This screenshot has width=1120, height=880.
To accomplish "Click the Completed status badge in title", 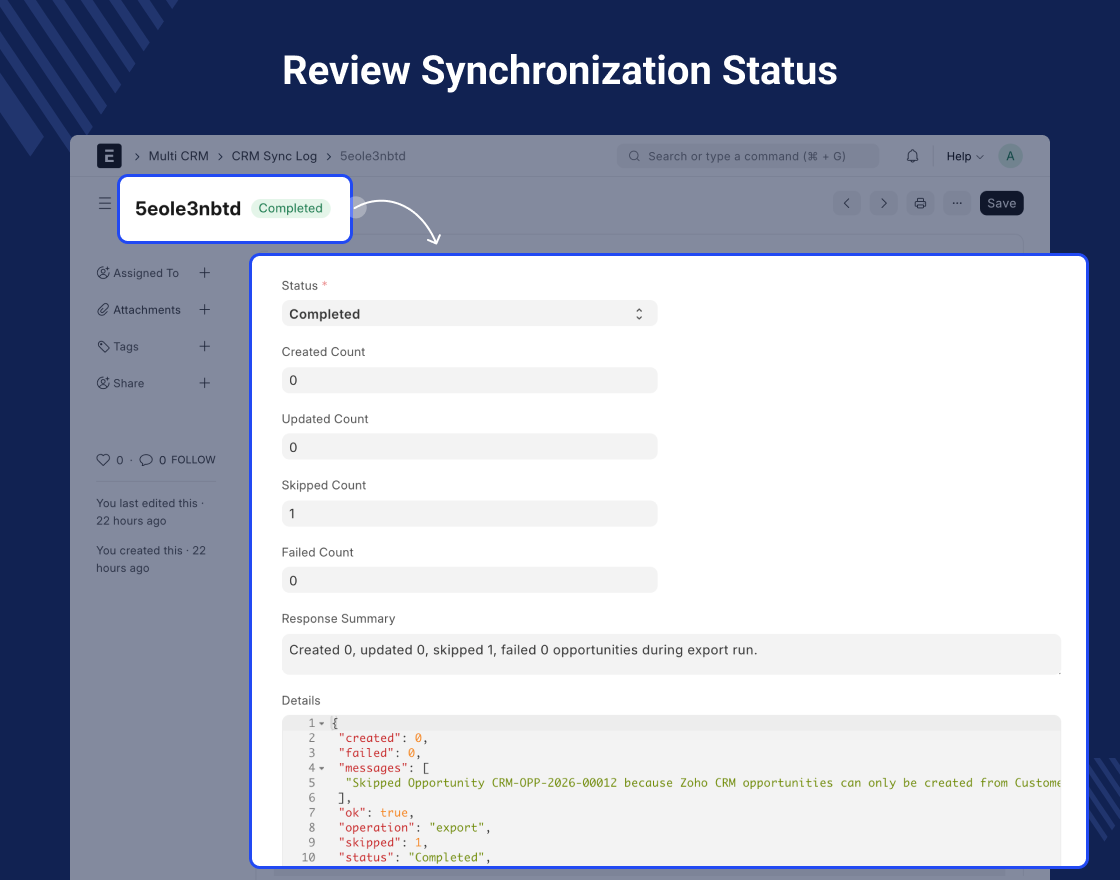I will pos(290,209).
